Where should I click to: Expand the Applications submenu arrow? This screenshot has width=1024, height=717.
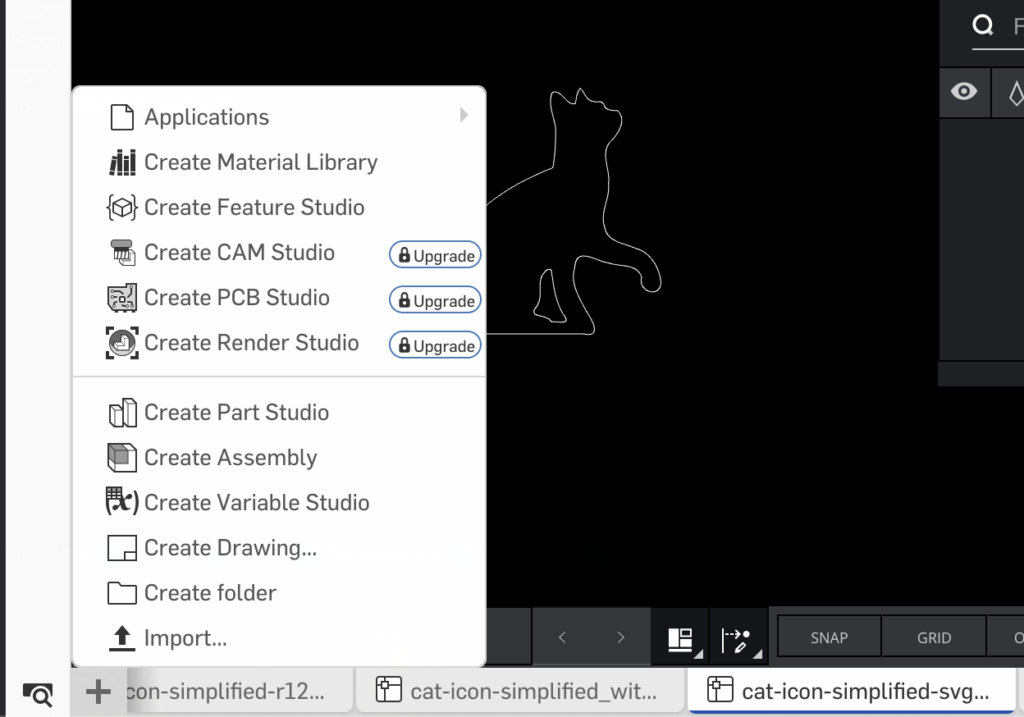point(464,116)
